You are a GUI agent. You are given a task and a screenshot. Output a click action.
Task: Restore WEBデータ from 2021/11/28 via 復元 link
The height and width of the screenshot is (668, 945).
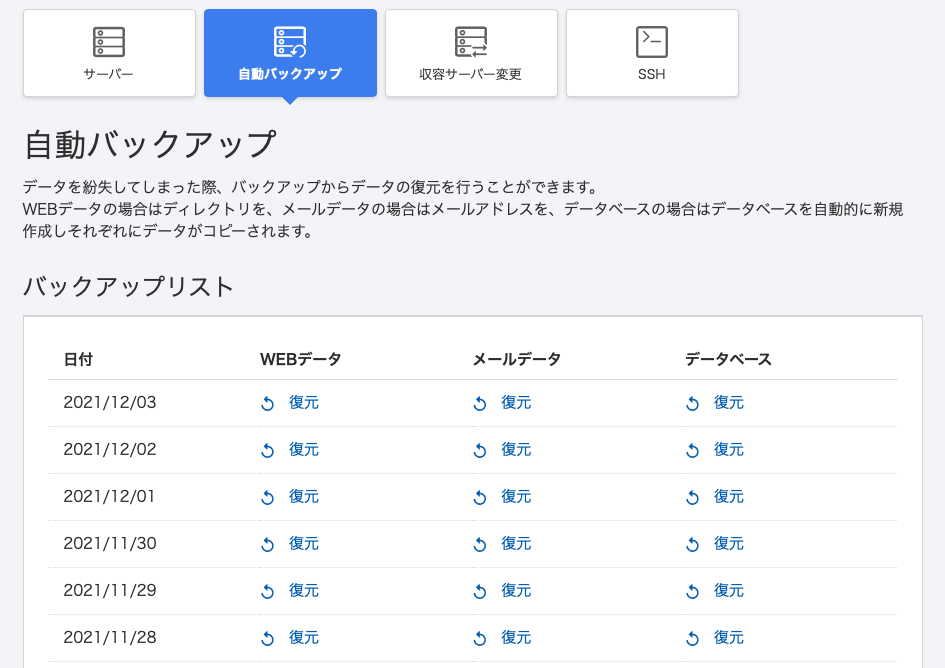(x=304, y=637)
